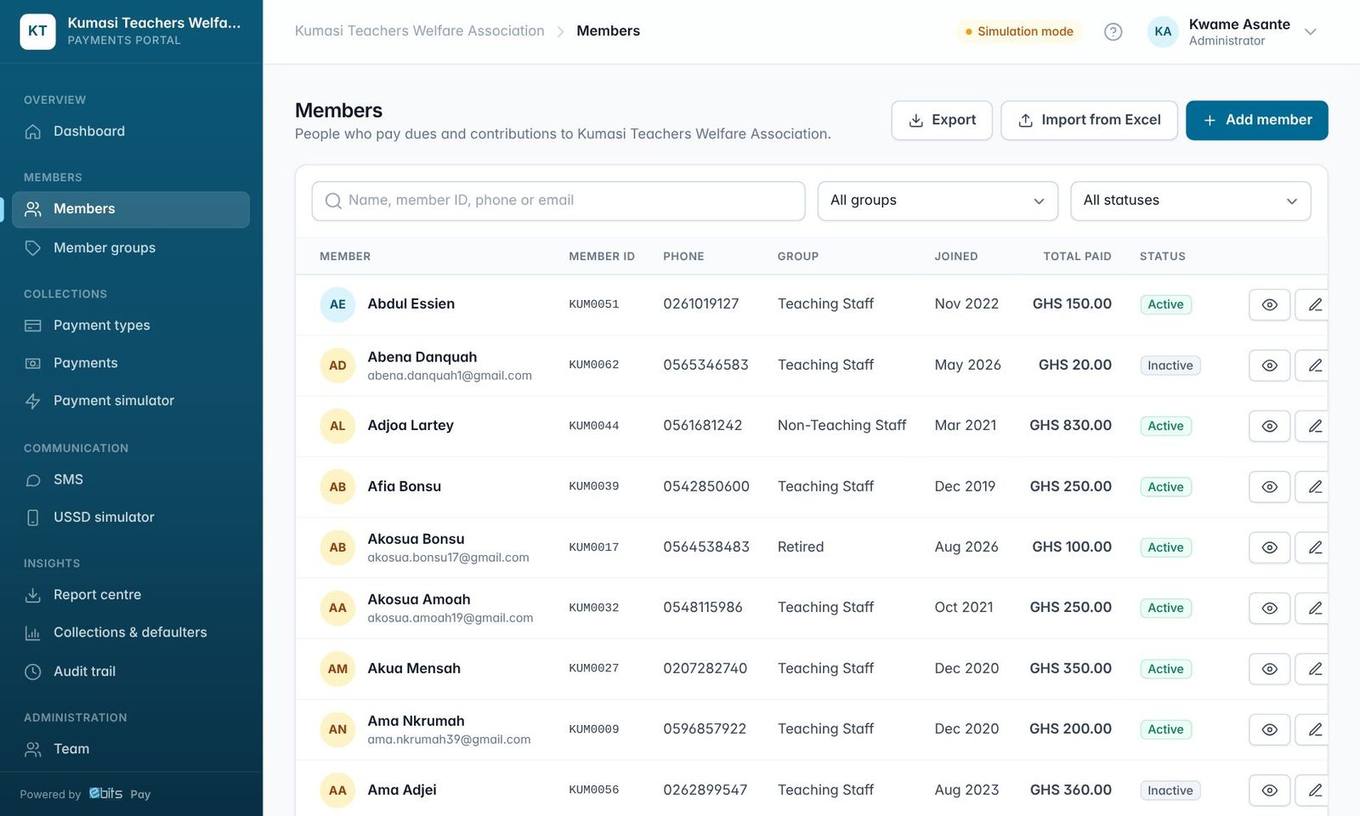The height and width of the screenshot is (816, 1360).
Task: View Abena Danquah's record with eye icon
Action: point(1270,365)
